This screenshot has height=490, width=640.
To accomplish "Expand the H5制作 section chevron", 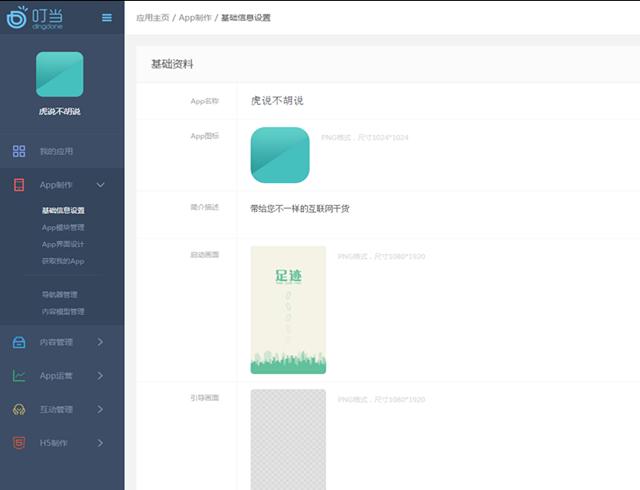I will click(x=100, y=443).
